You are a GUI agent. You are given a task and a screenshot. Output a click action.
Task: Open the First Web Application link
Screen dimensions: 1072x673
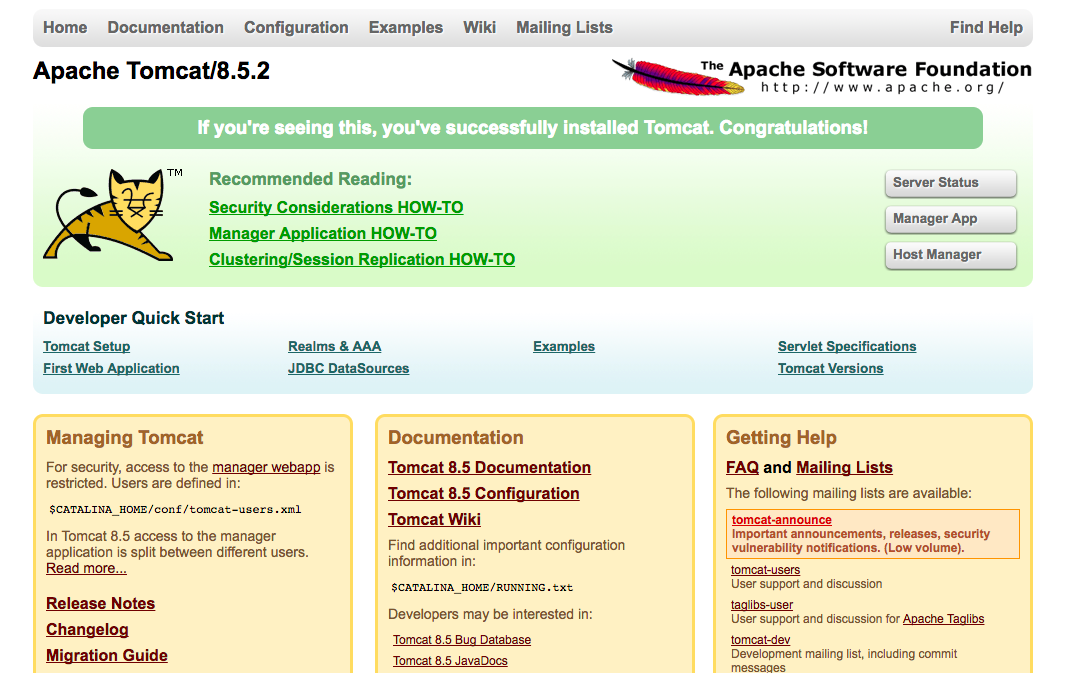111,368
